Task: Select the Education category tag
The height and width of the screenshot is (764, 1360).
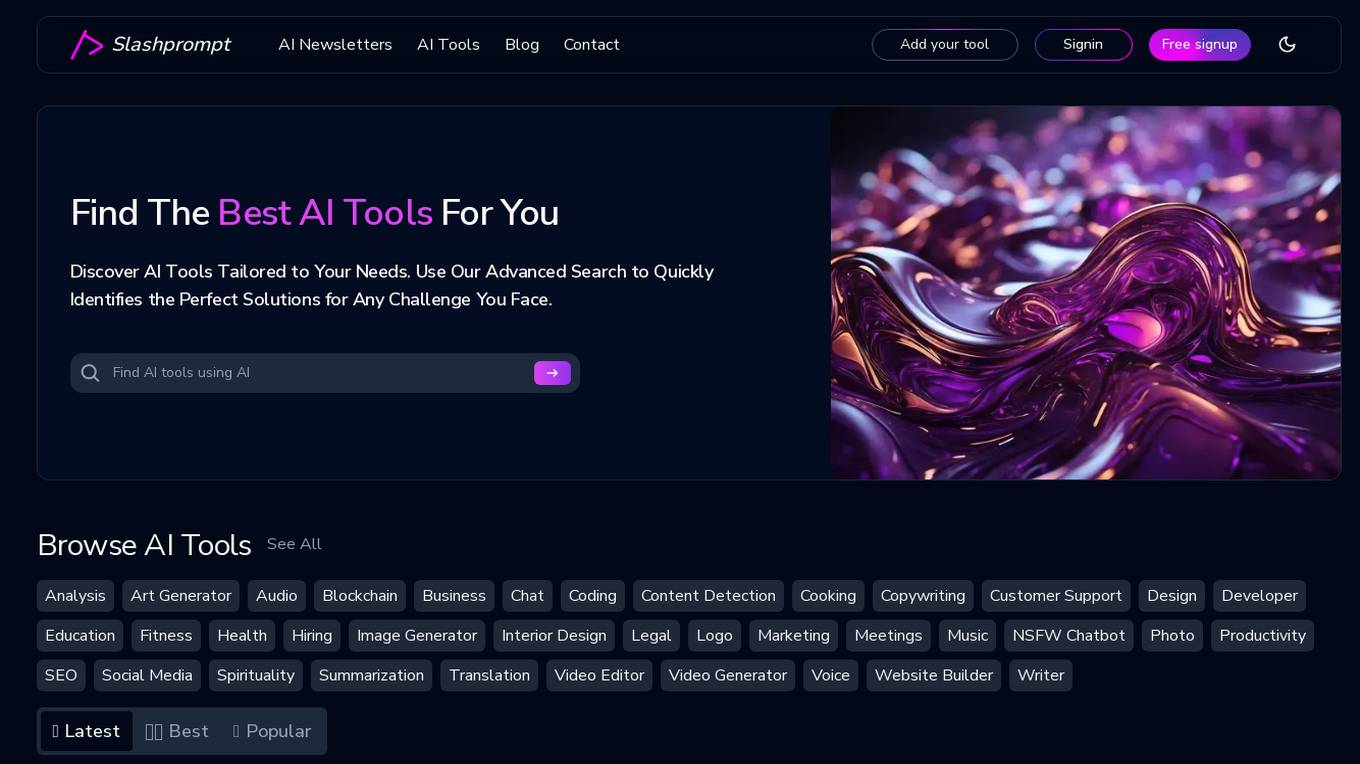Action: [80, 636]
